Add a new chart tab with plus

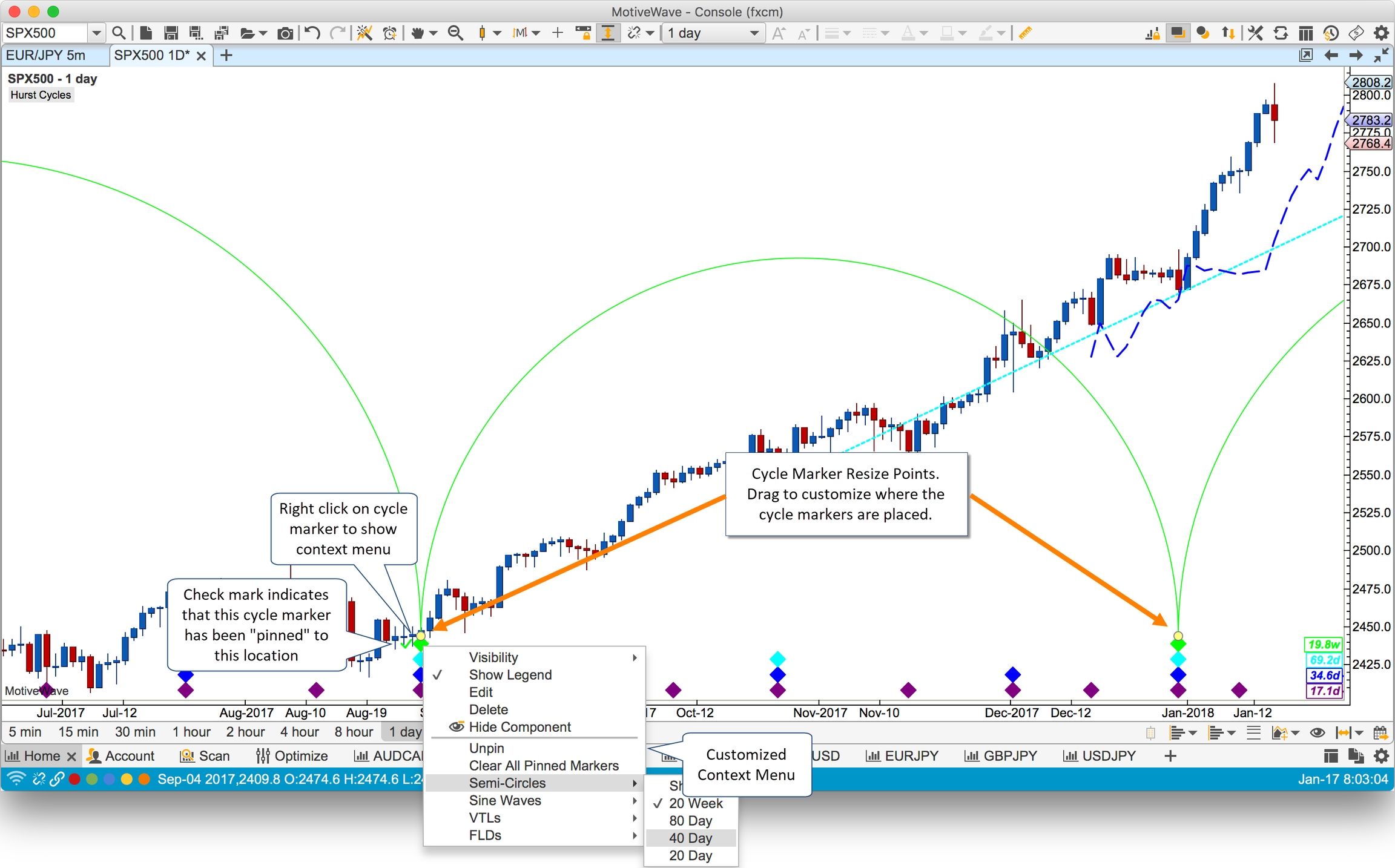pyautogui.click(x=226, y=56)
